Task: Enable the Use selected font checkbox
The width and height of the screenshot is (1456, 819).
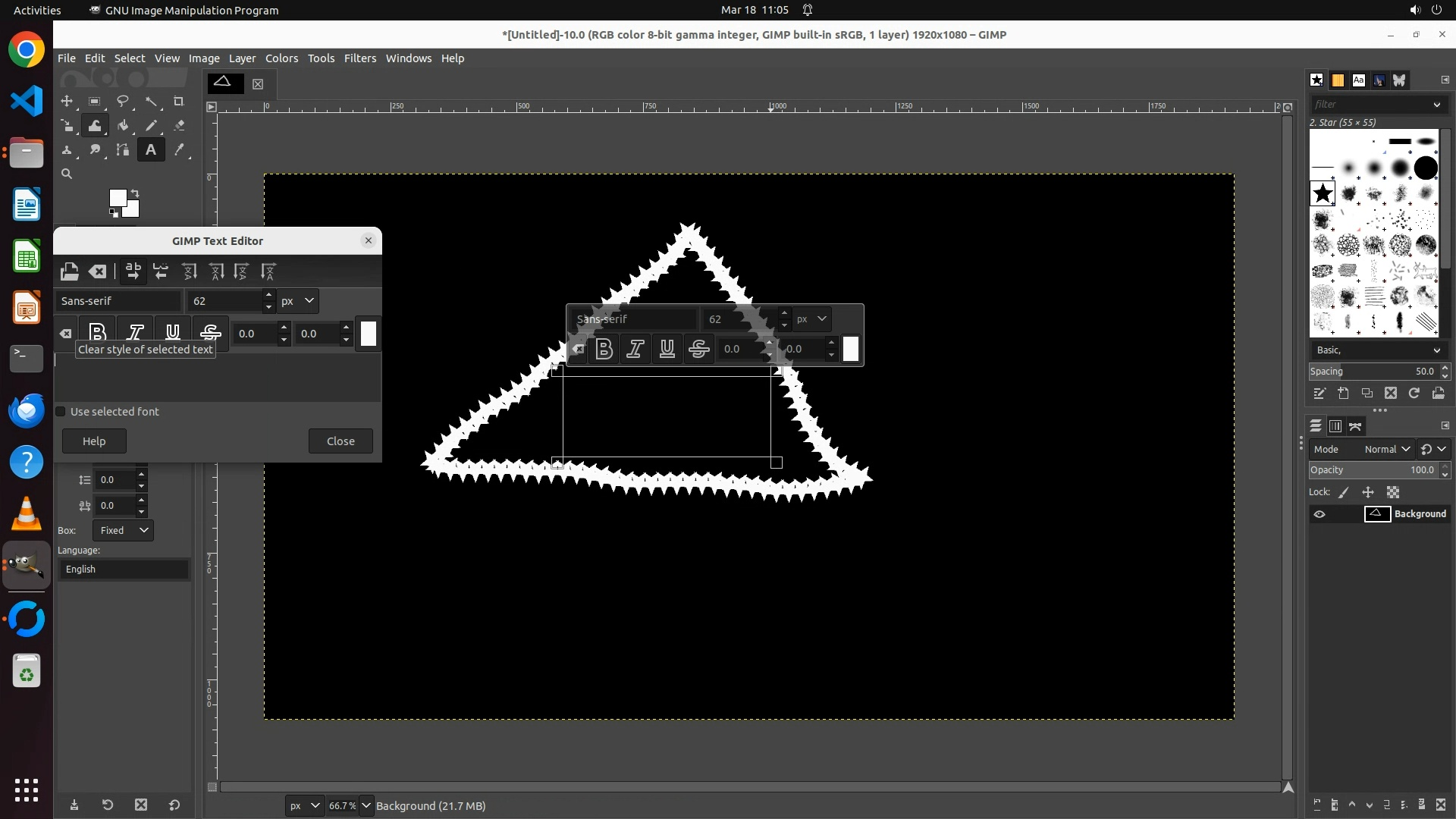Action: (x=61, y=412)
